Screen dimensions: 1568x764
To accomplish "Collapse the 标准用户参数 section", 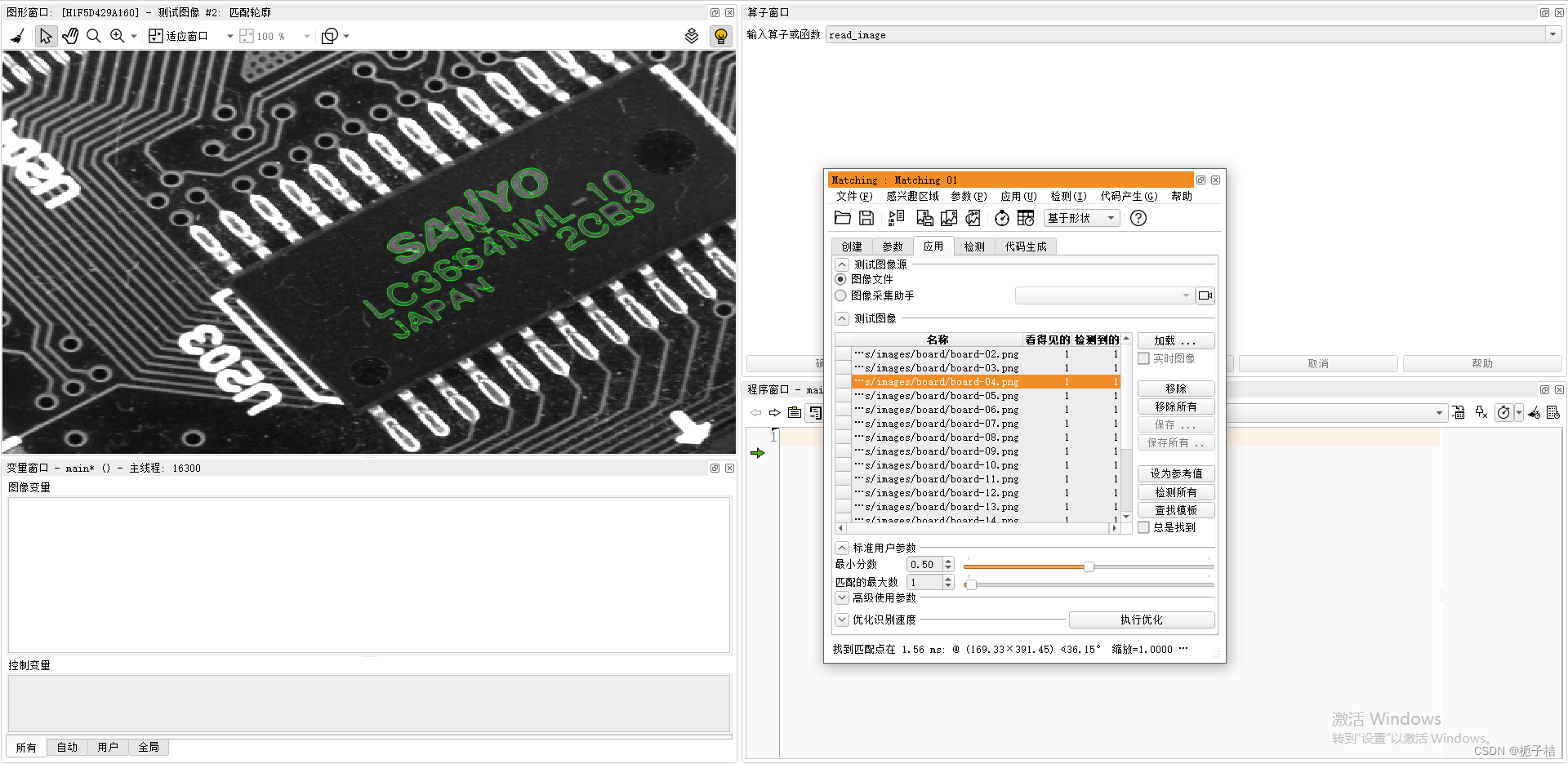I will [842, 548].
